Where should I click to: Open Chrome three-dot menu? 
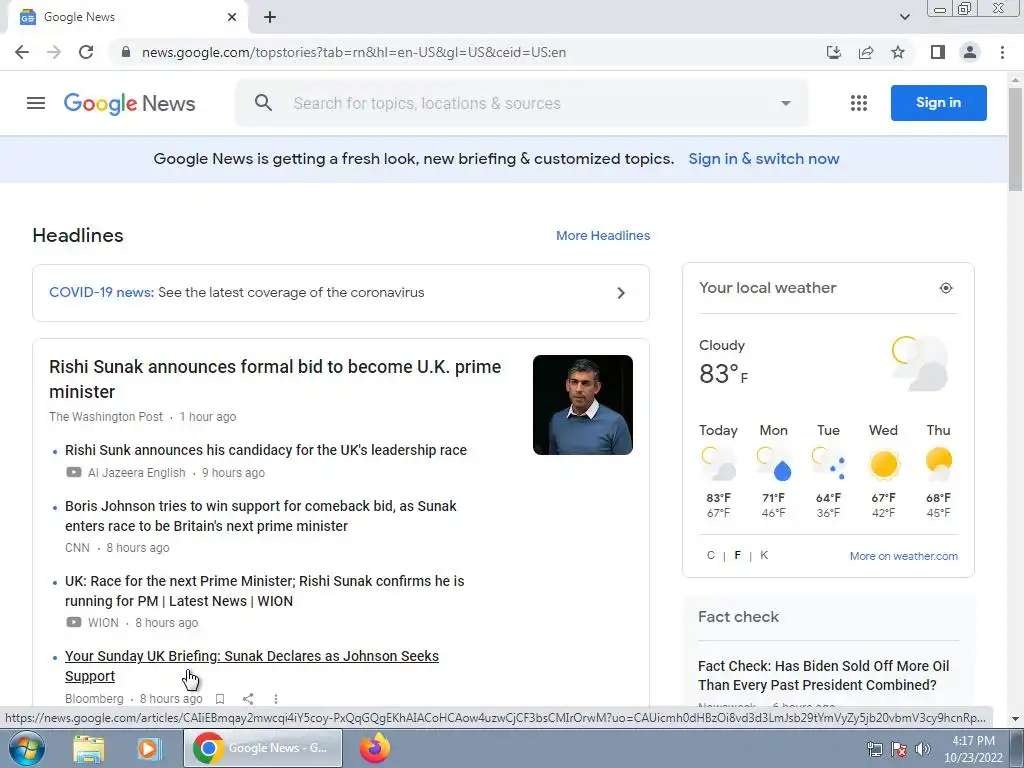[1002, 52]
